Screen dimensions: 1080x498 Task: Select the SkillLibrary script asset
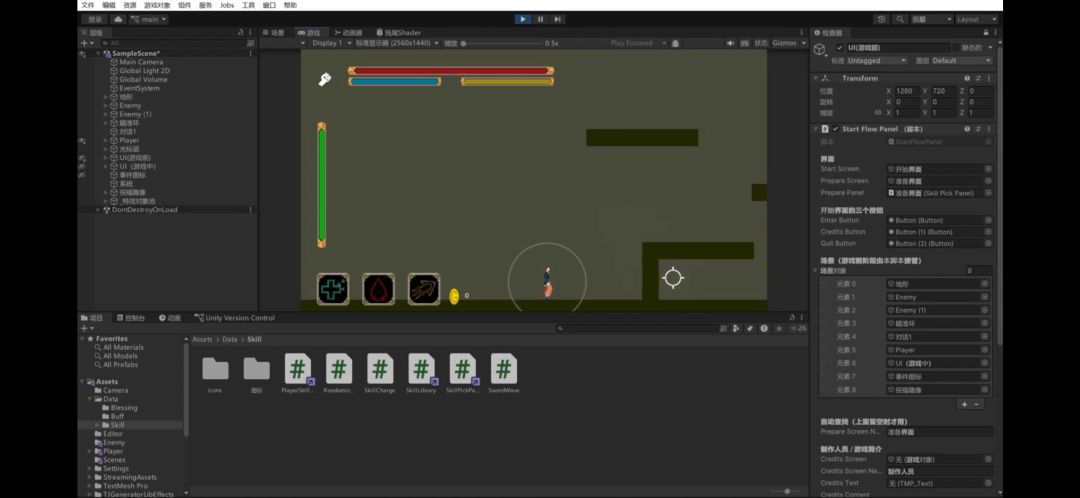point(422,374)
